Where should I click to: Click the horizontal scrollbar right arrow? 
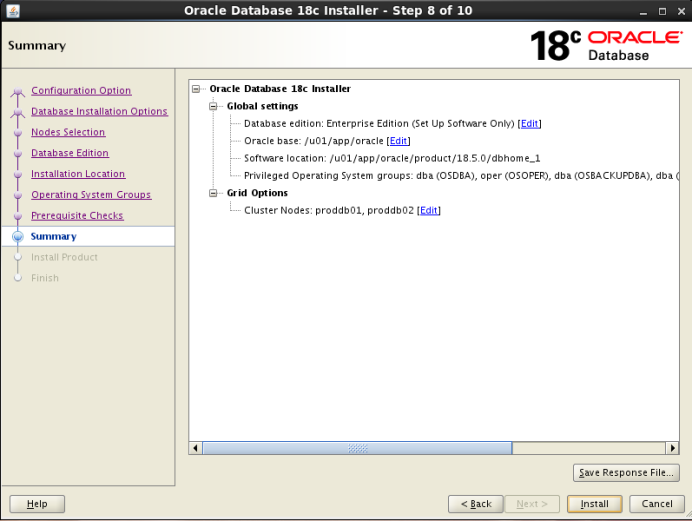(x=672, y=448)
